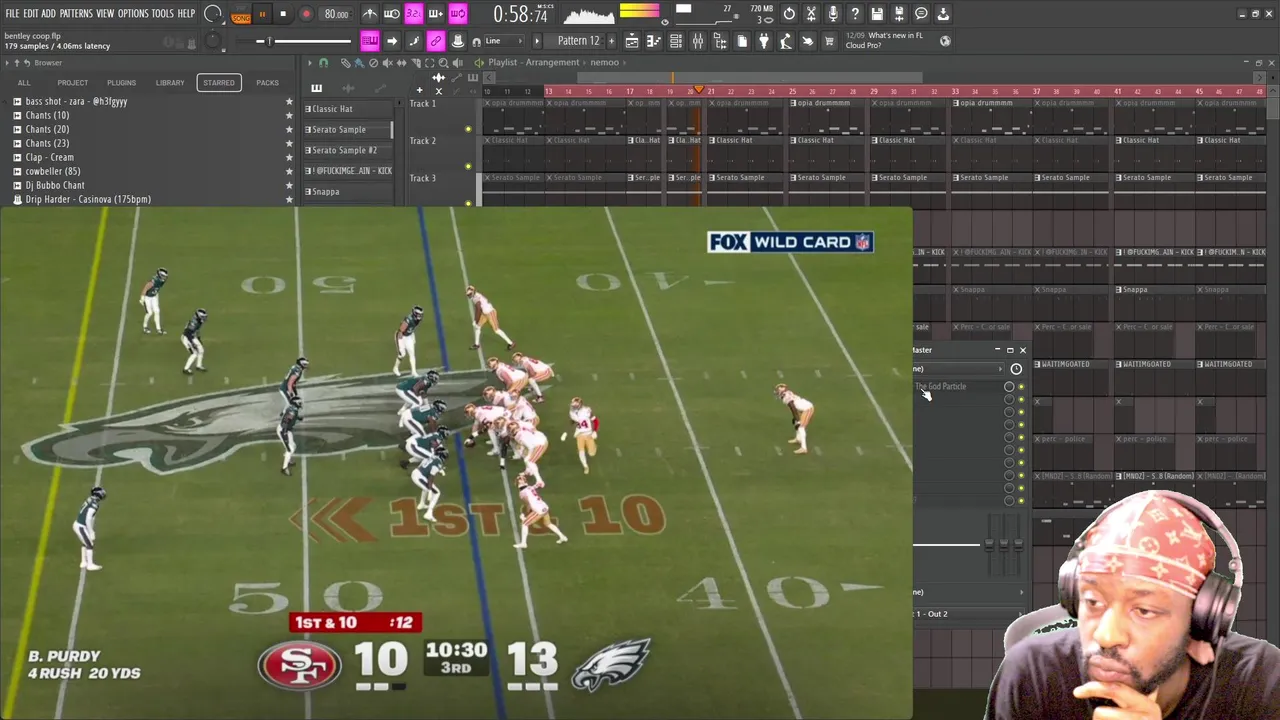Click the main volume slider handle
1280x720 pixels.
[269, 41]
